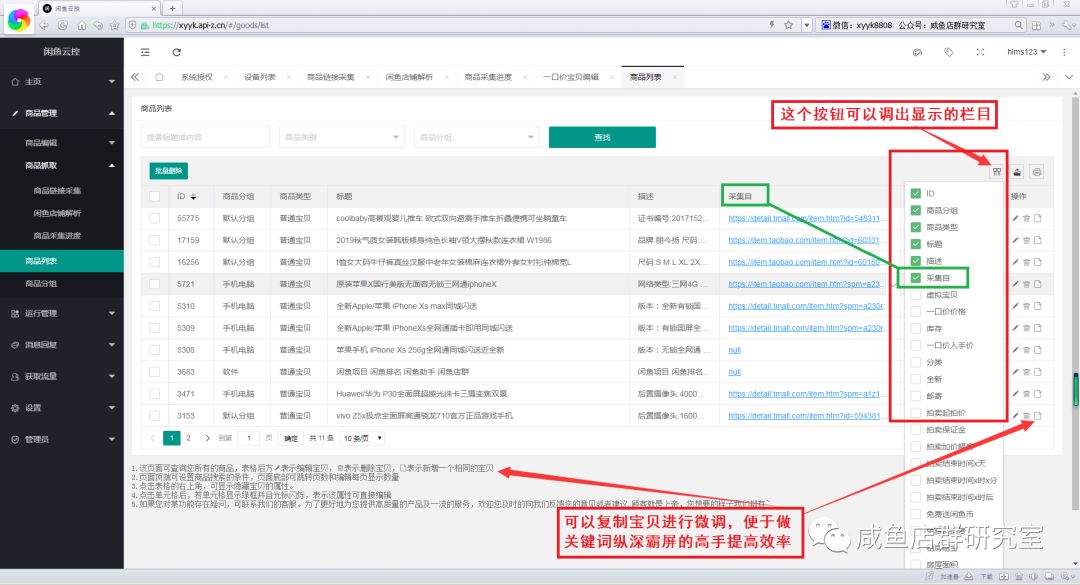Click the sidebar collapse menu icon
1080x585 pixels.
click(146, 51)
